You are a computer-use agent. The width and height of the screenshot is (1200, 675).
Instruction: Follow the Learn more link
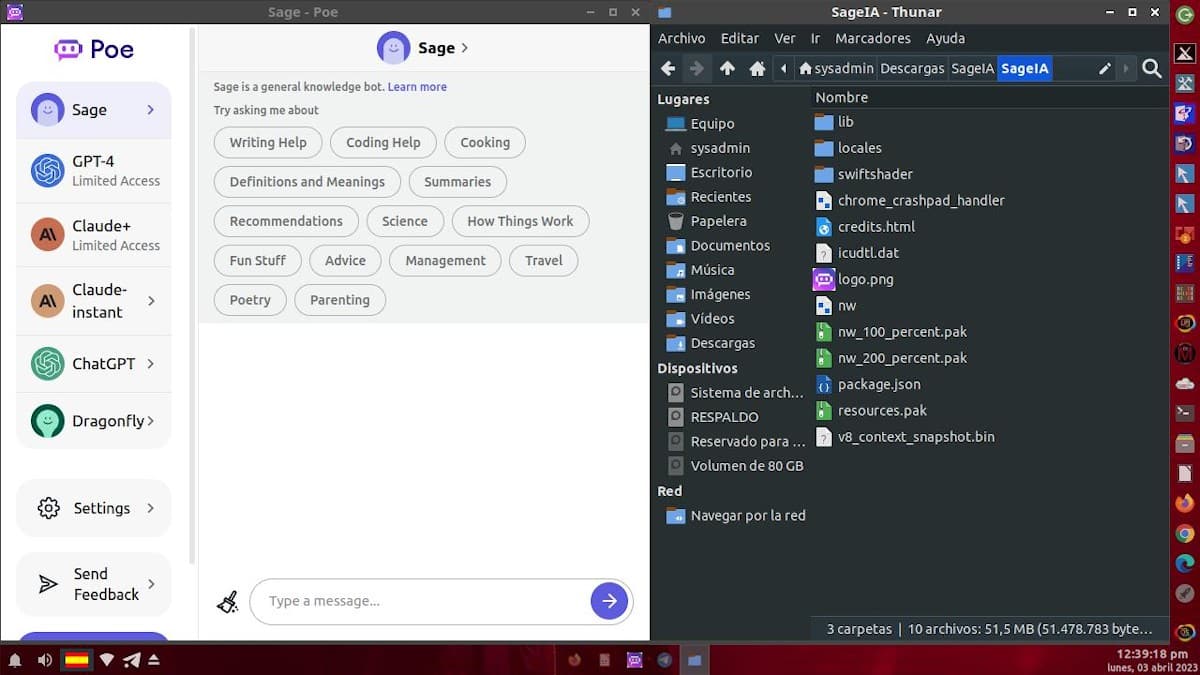point(417,87)
